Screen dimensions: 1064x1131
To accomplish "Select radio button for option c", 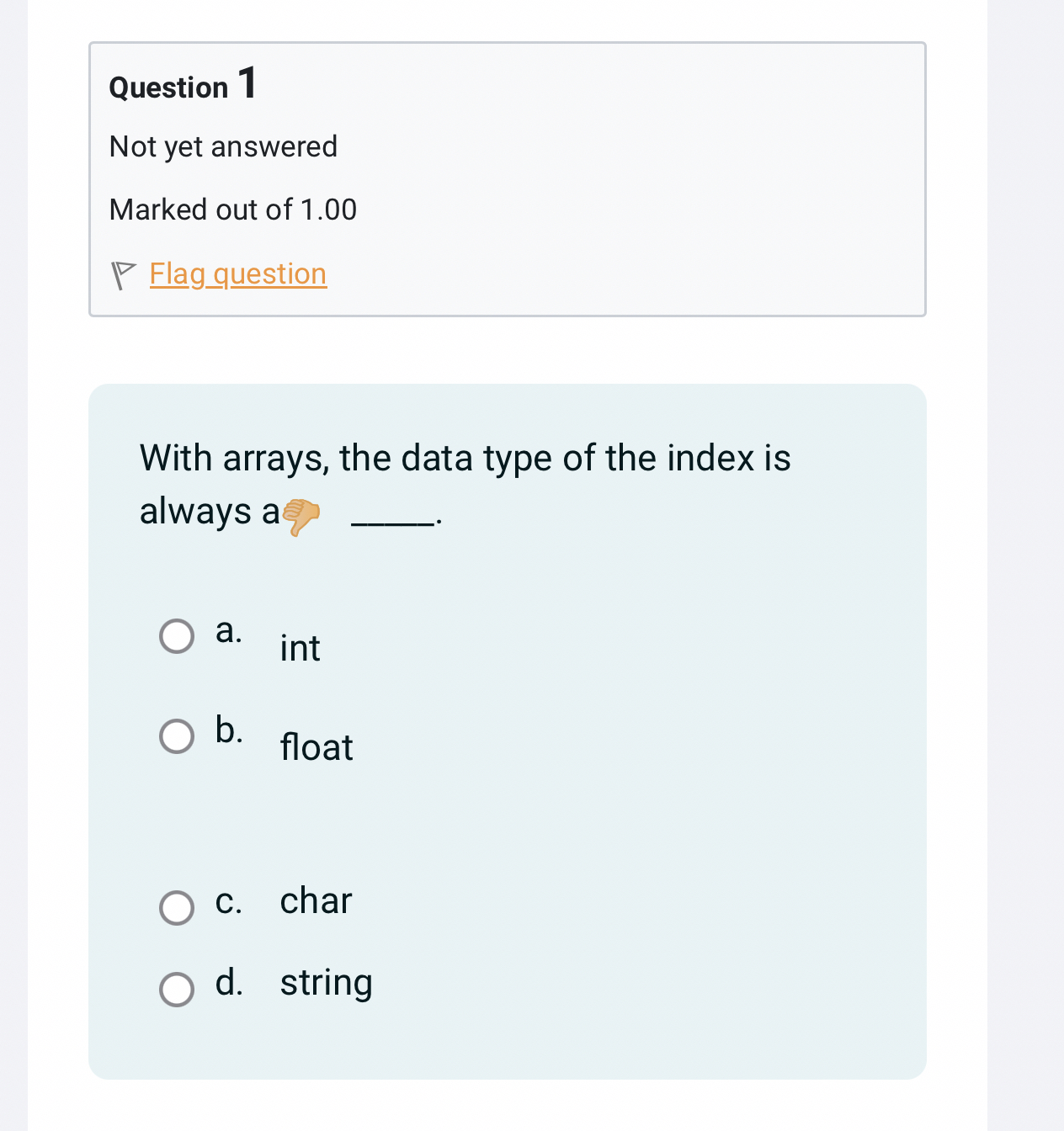I will point(177,908).
